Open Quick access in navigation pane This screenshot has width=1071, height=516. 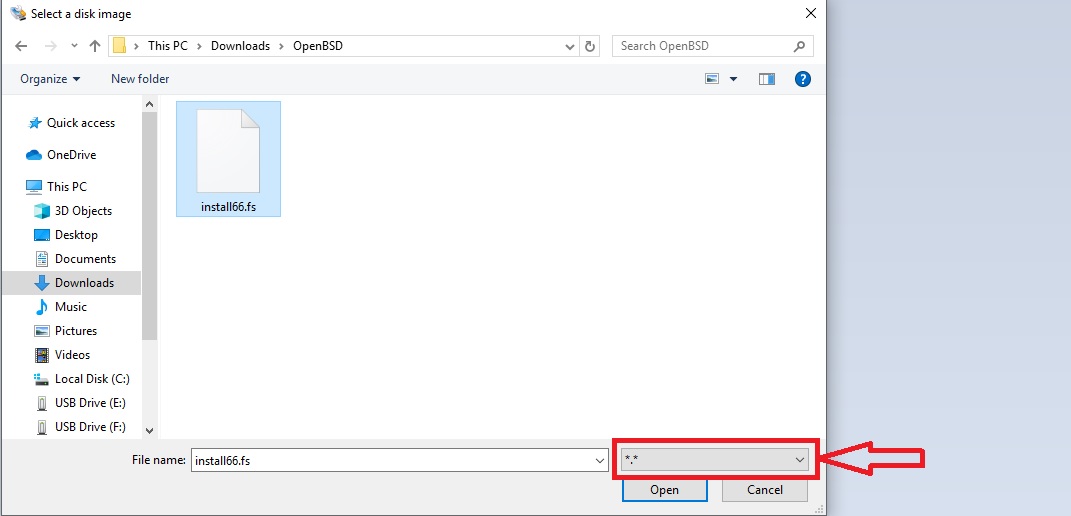click(81, 123)
